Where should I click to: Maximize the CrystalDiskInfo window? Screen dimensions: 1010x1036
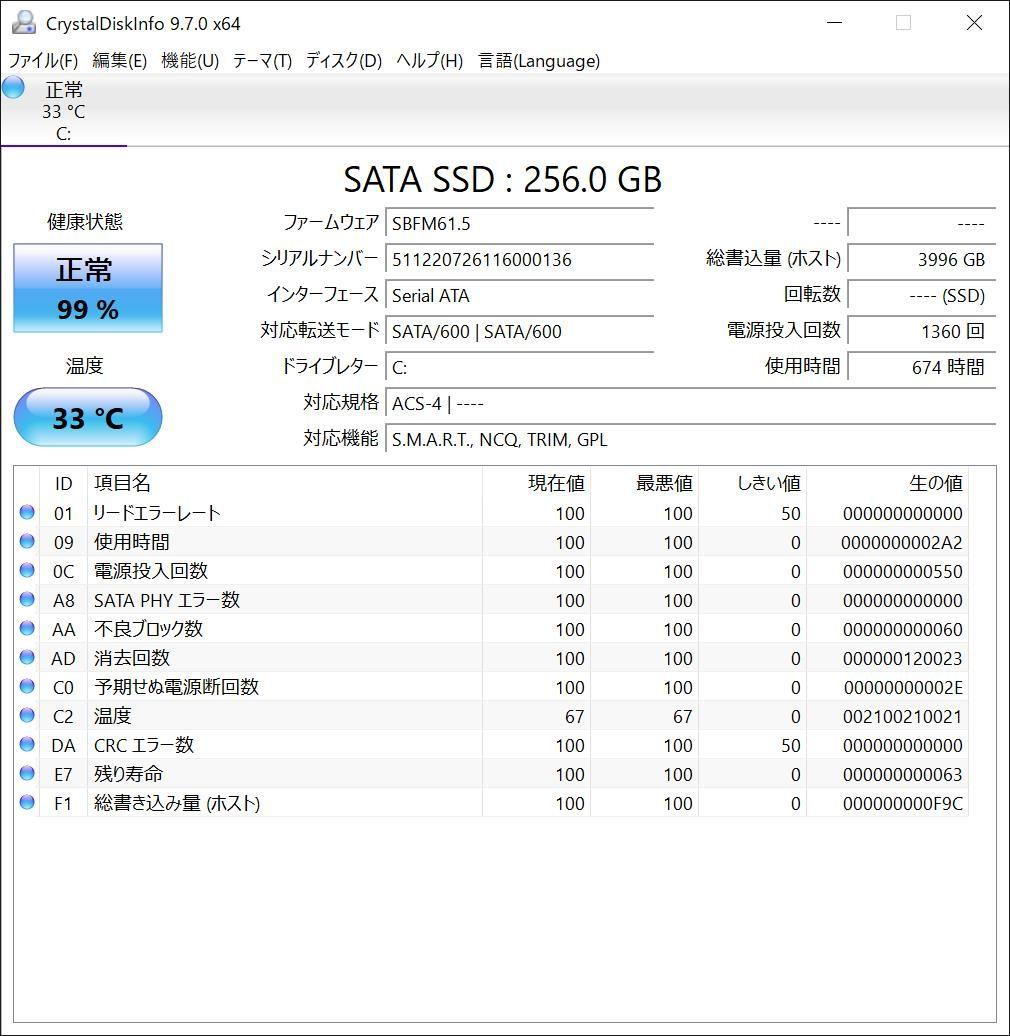(x=903, y=23)
